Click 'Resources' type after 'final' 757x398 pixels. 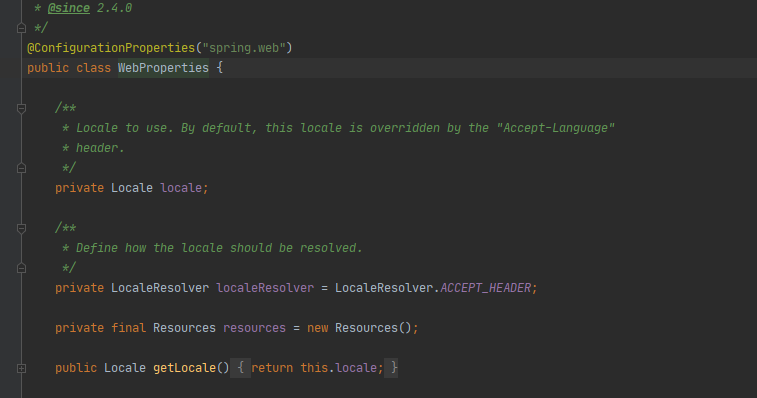pyautogui.click(x=184, y=328)
